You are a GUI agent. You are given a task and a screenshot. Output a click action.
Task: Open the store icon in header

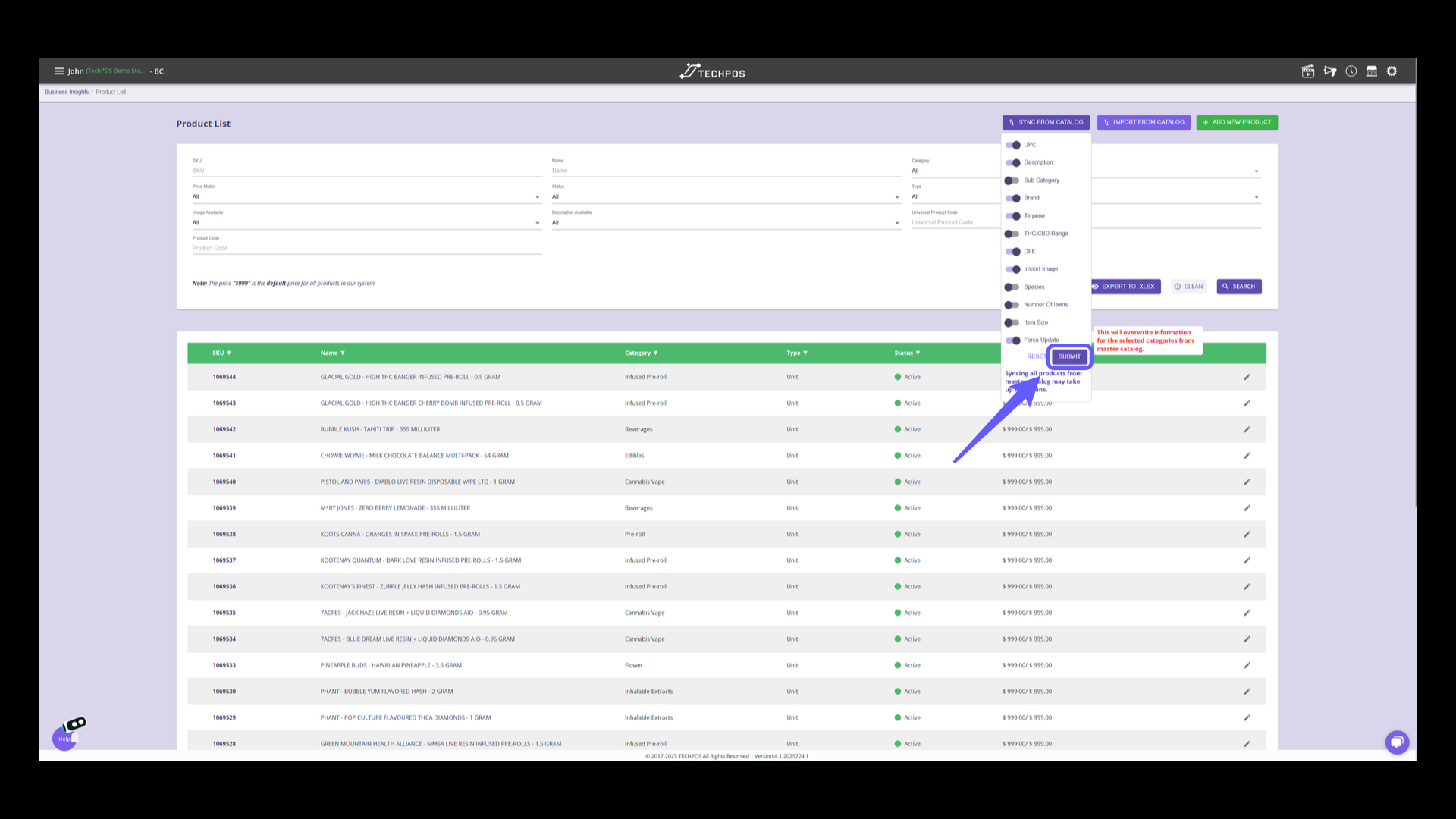1372,71
